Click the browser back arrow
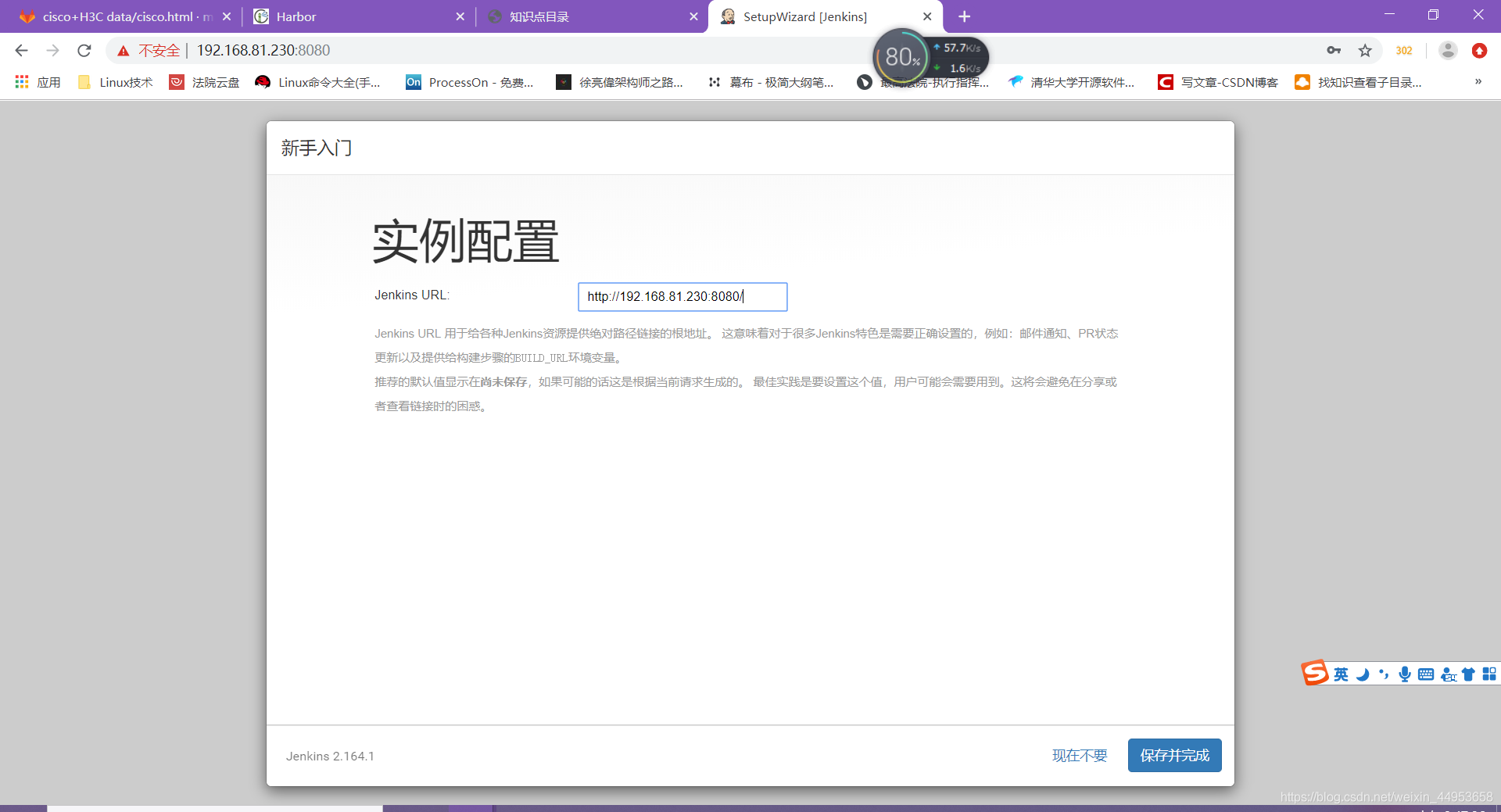Image resolution: width=1501 pixels, height=812 pixels. 21,51
